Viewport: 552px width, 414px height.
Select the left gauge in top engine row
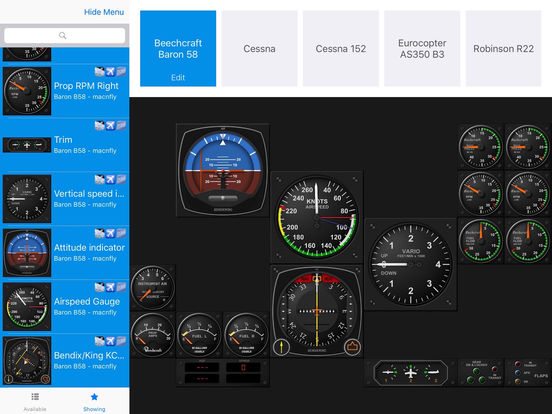tap(481, 146)
